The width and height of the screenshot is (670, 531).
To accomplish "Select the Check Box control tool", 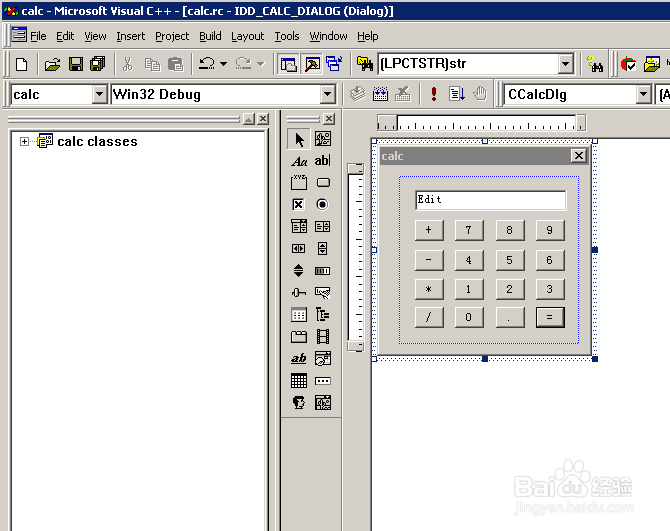I will [298, 205].
